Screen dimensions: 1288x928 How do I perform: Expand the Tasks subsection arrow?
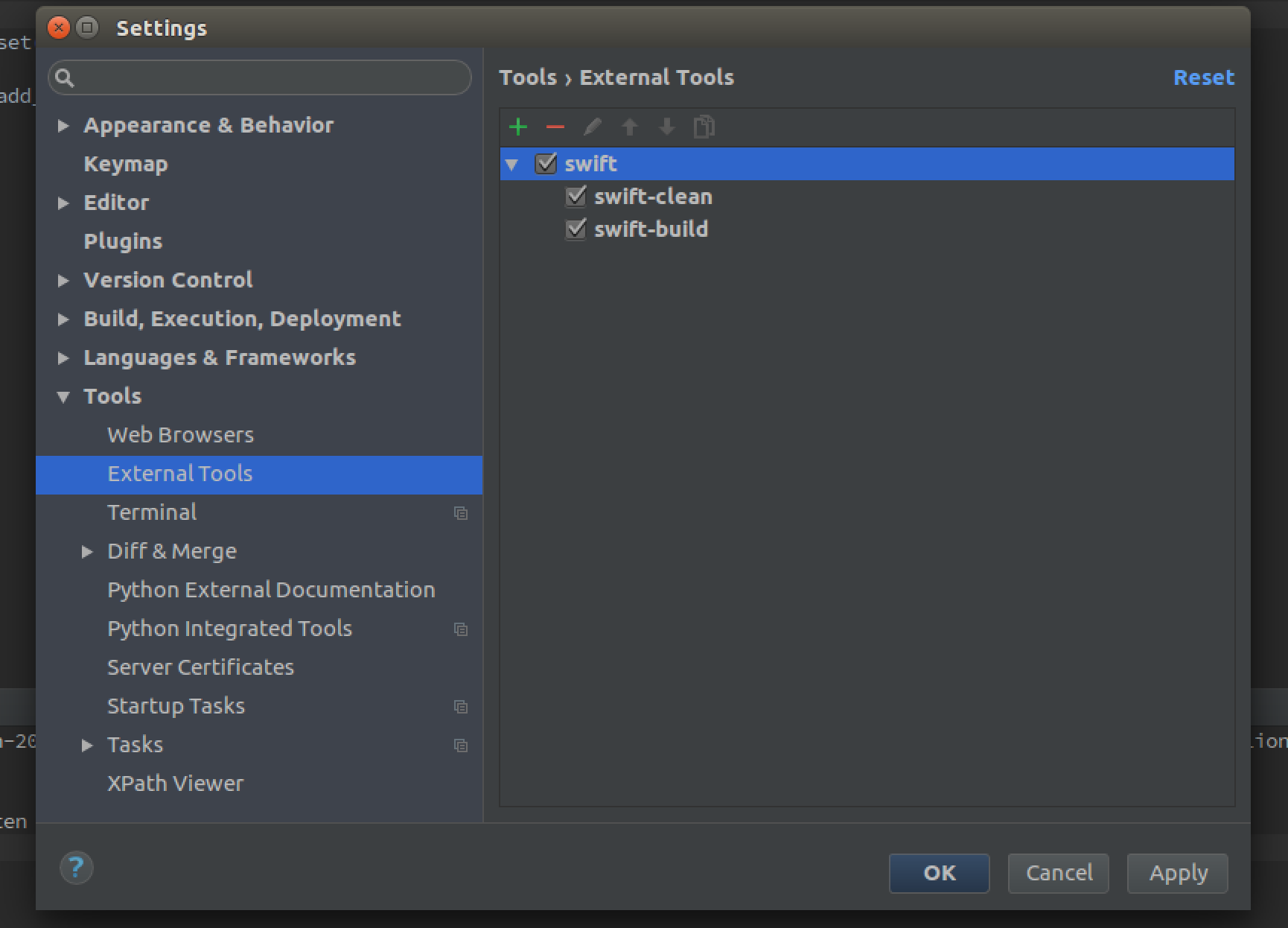click(x=87, y=746)
